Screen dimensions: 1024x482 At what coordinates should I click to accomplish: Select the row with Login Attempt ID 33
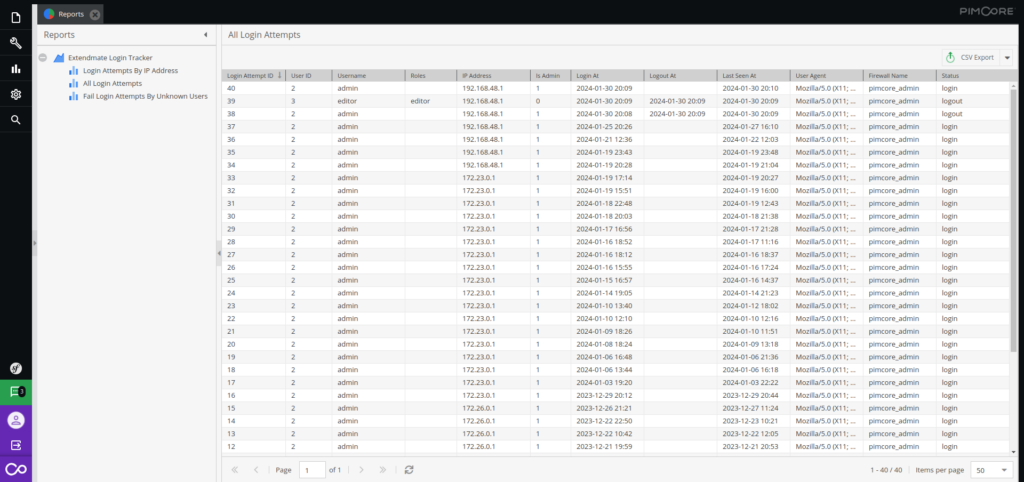click(616, 178)
